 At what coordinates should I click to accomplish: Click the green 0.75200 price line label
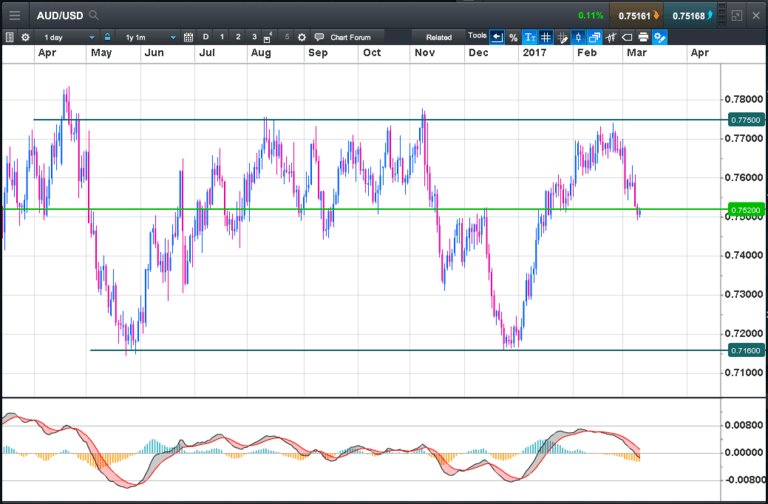746,210
